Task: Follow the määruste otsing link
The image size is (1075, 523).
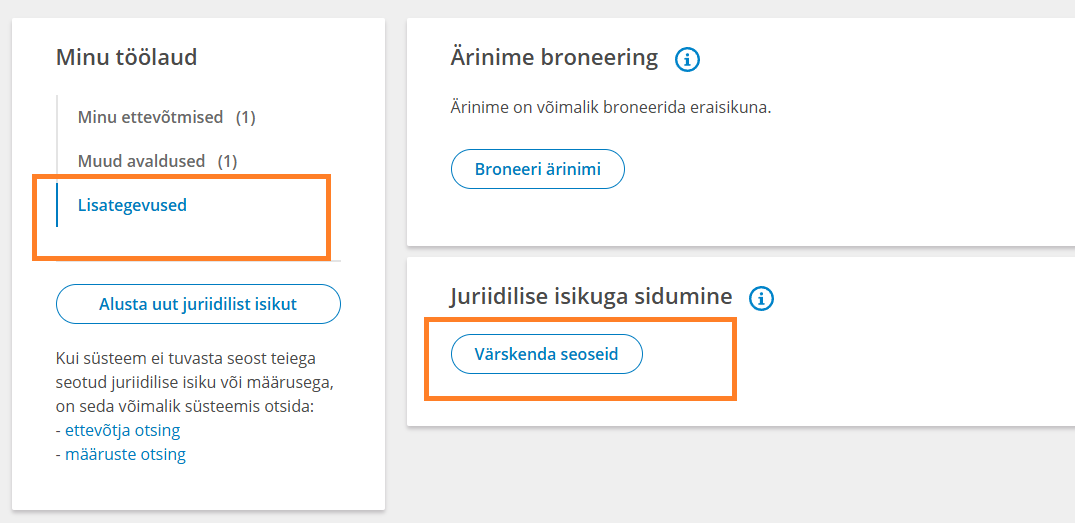Action: pyautogui.click(x=125, y=454)
